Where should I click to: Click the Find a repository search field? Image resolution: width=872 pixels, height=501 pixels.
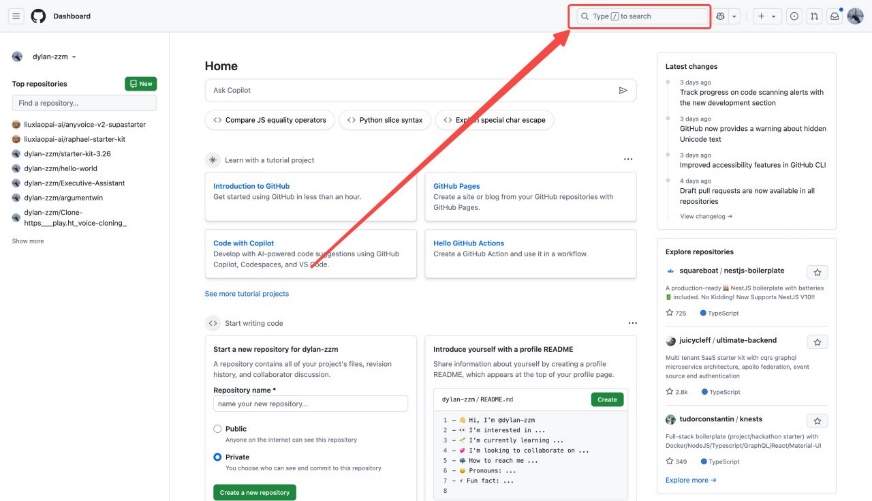tap(84, 103)
